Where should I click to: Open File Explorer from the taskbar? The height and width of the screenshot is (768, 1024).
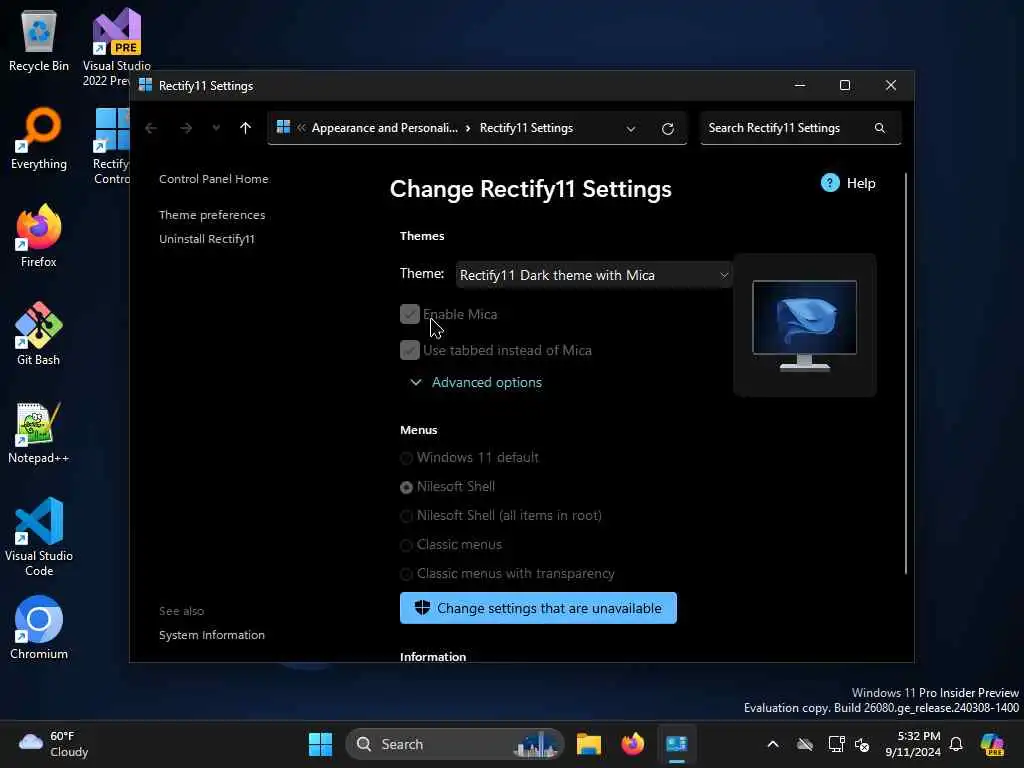588,744
